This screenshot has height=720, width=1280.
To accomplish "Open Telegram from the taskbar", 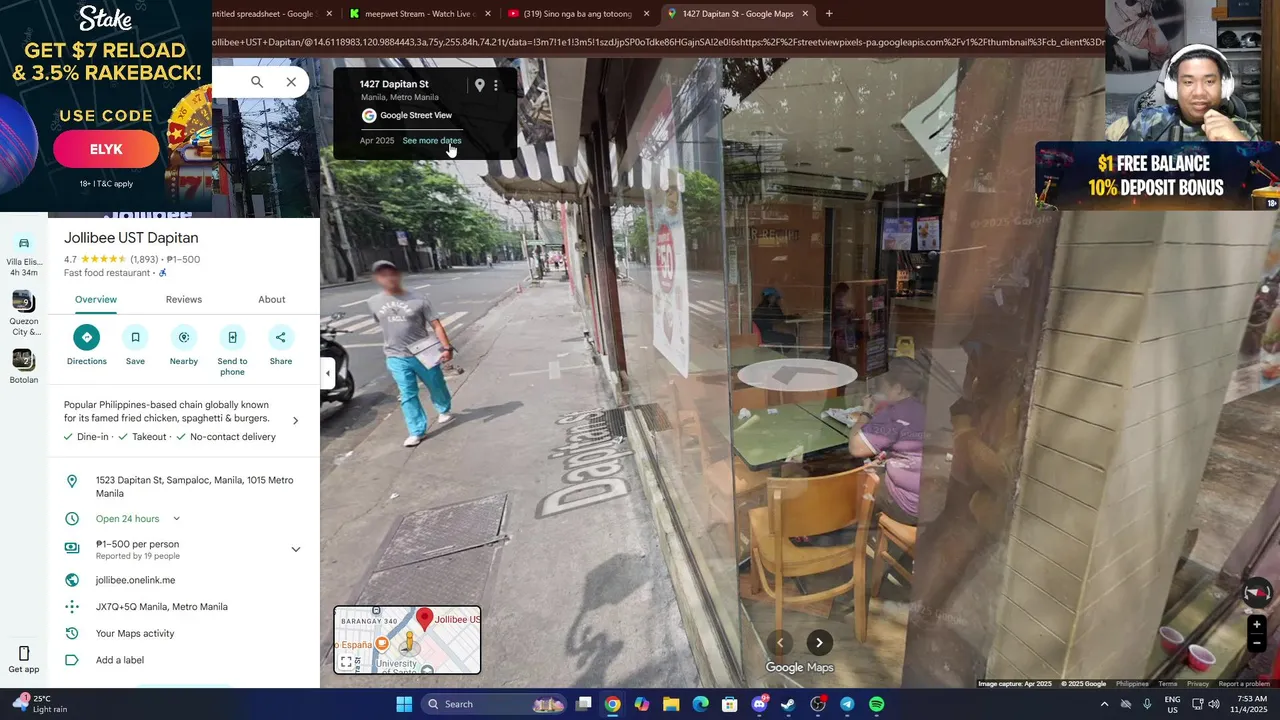I will (x=848, y=704).
